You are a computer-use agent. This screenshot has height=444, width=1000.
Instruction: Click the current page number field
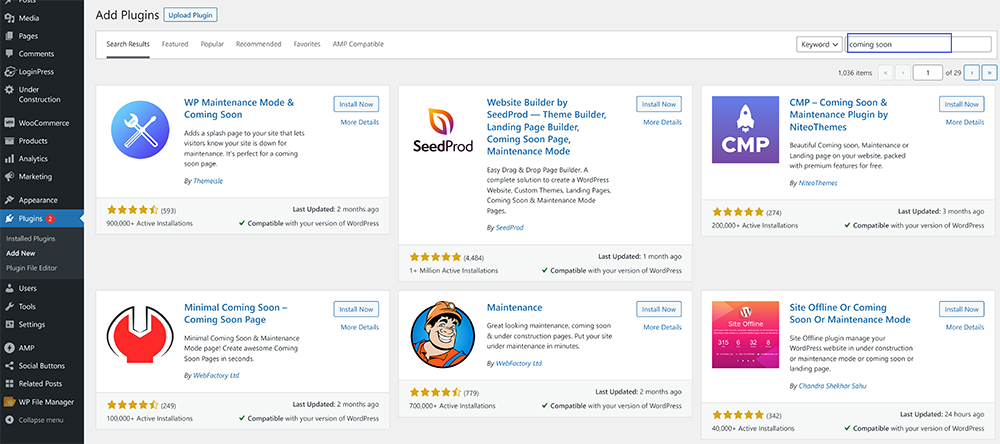pyautogui.click(x=928, y=73)
